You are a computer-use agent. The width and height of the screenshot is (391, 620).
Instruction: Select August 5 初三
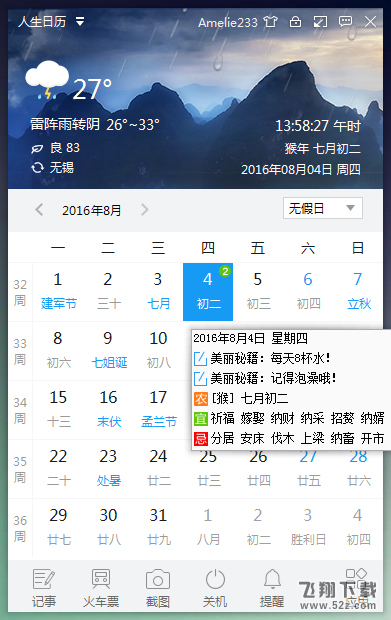click(258, 292)
